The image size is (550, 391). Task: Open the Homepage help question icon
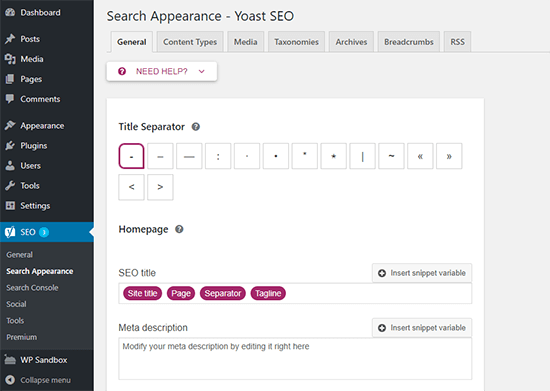(179, 229)
